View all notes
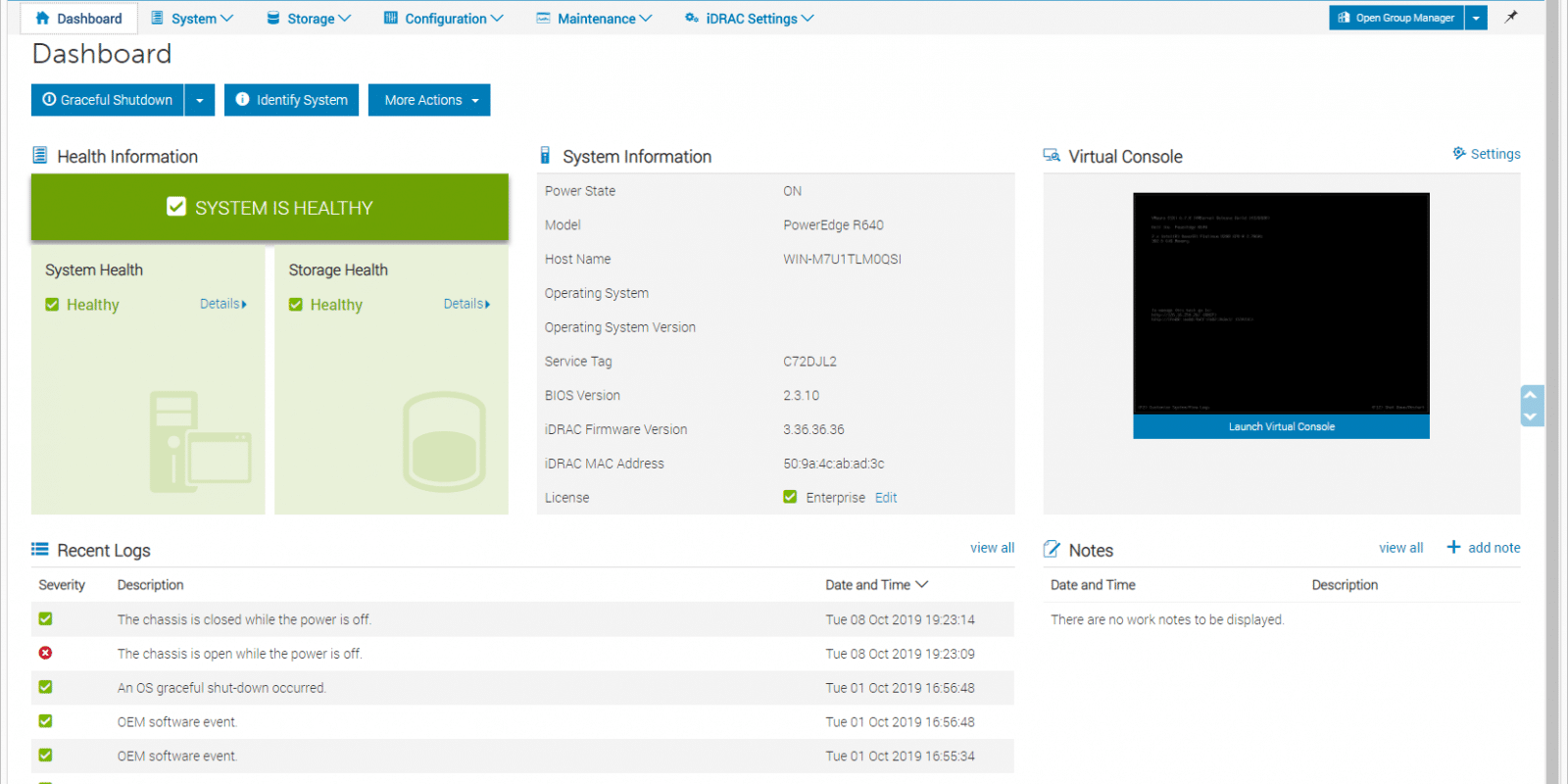 pyautogui.click(x=1401, y=548)
